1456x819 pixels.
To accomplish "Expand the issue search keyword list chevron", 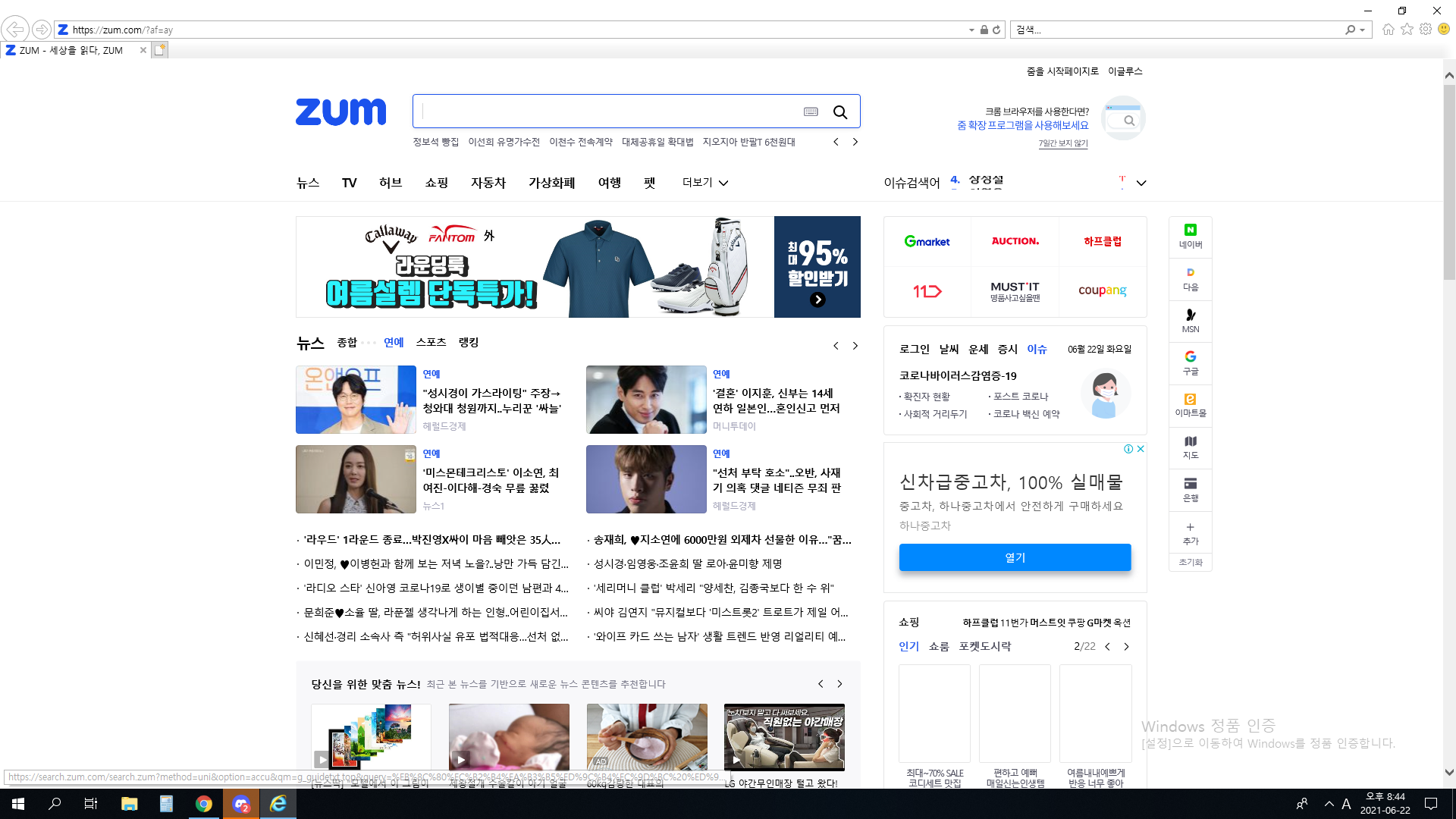I will (x=1141, y=183).
